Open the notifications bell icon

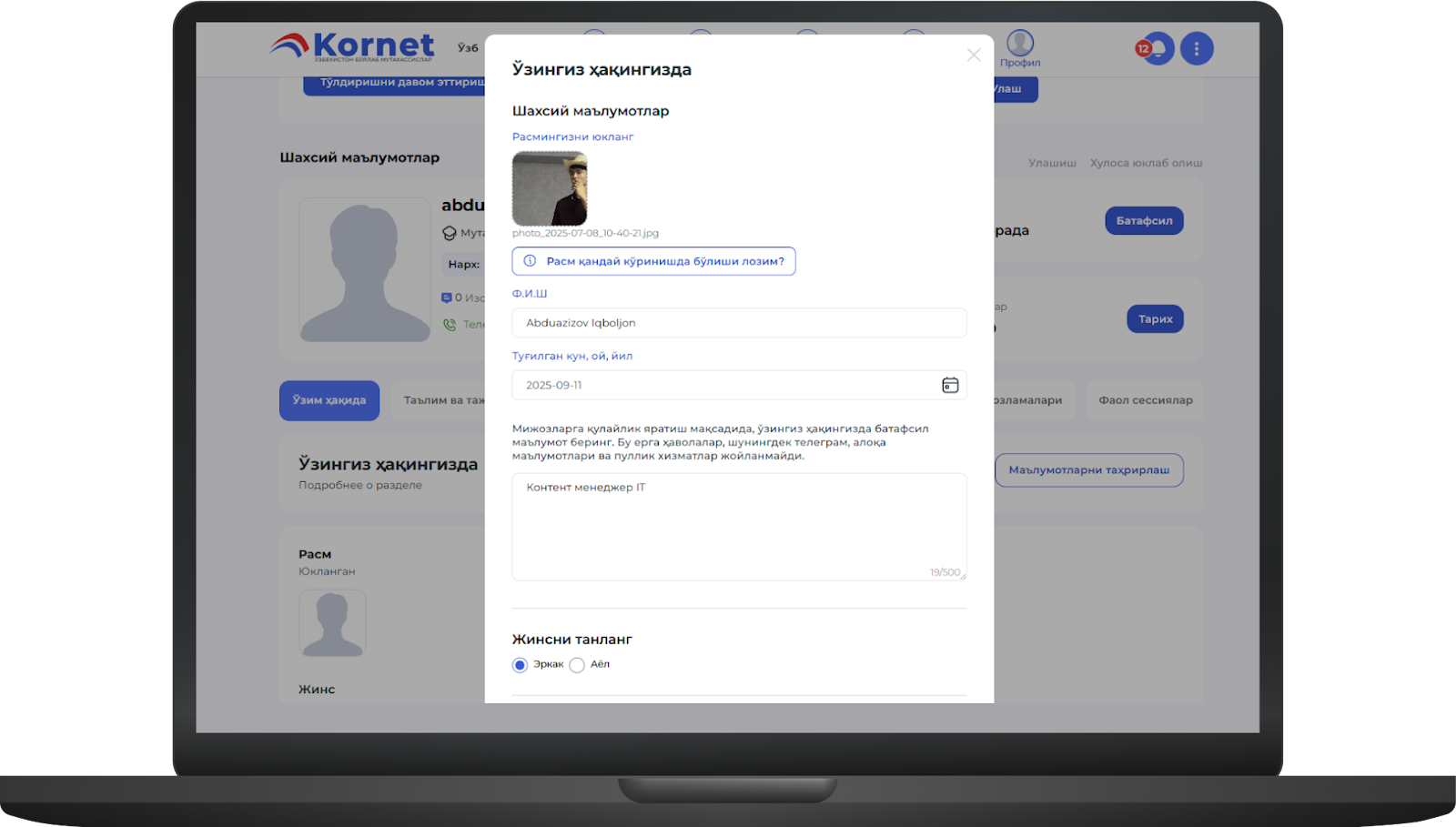pyautogui.click(x=1158, y=48)
